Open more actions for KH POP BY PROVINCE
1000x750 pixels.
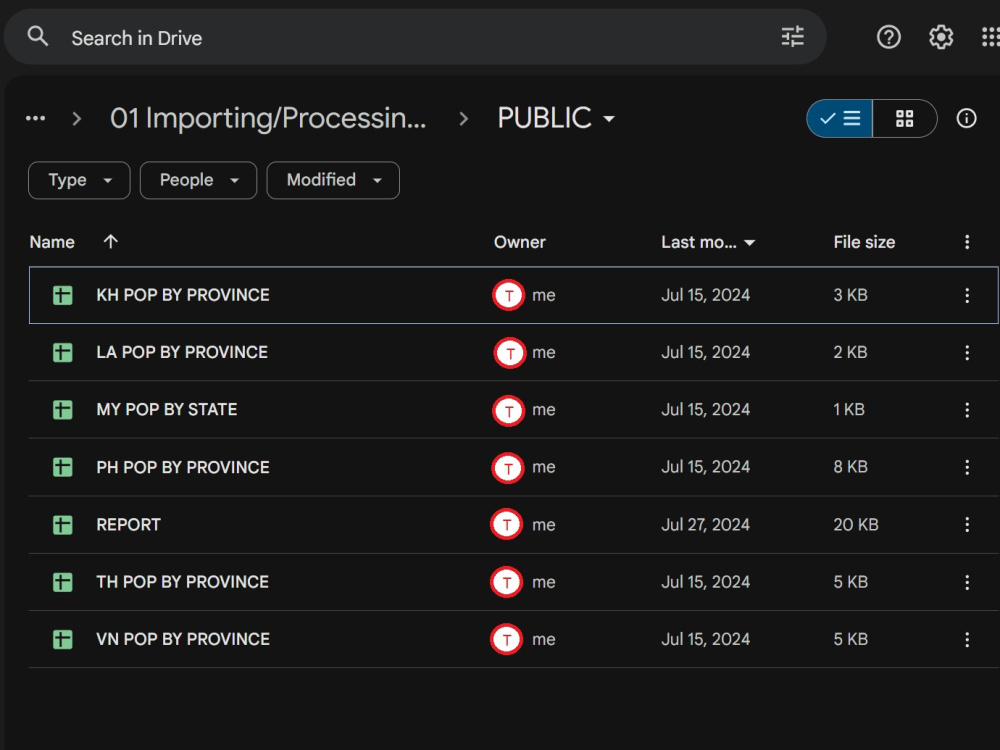tap(967, 295)
